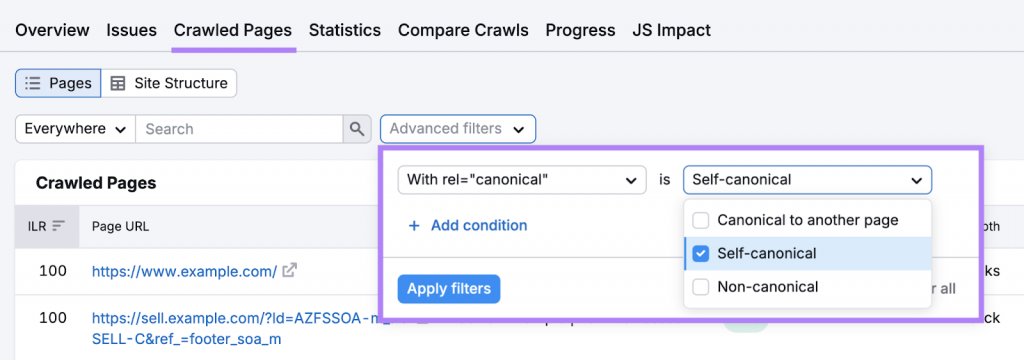
Task: Open the Everywhere scope dropdown
Action: 75,129
